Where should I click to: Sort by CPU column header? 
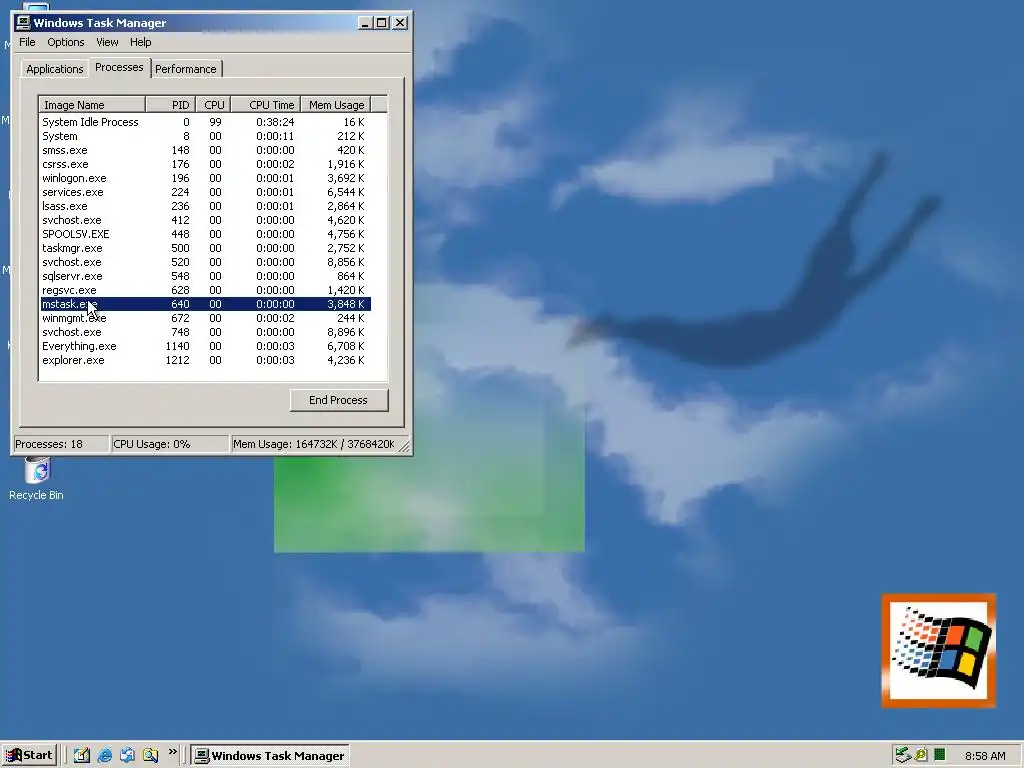coord(213,104)
